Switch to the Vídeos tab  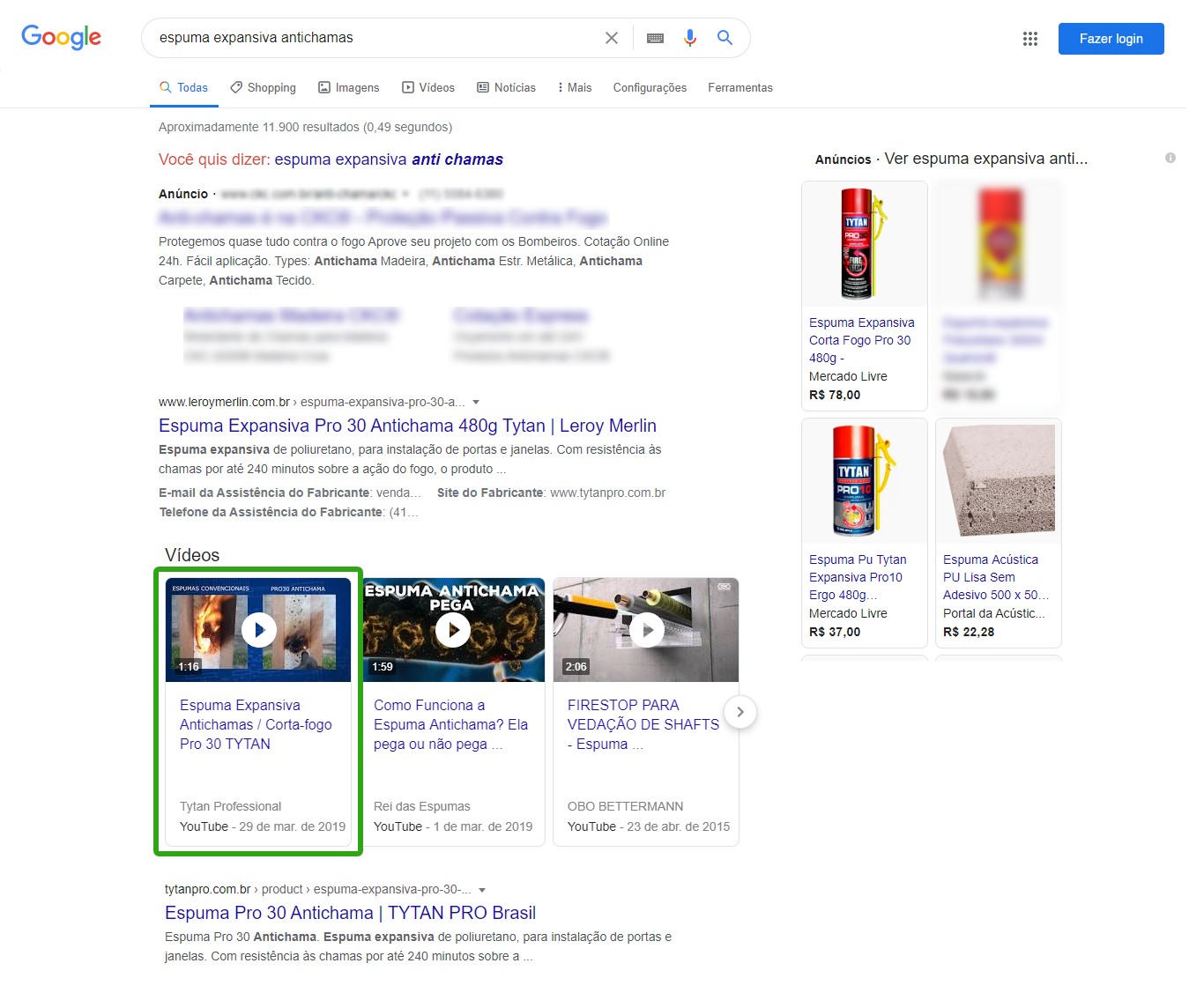428,87
